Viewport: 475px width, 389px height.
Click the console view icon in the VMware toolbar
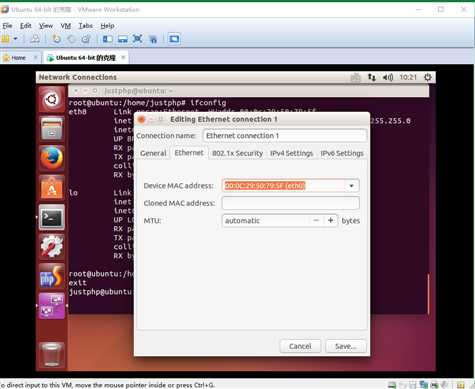point(174,39)
